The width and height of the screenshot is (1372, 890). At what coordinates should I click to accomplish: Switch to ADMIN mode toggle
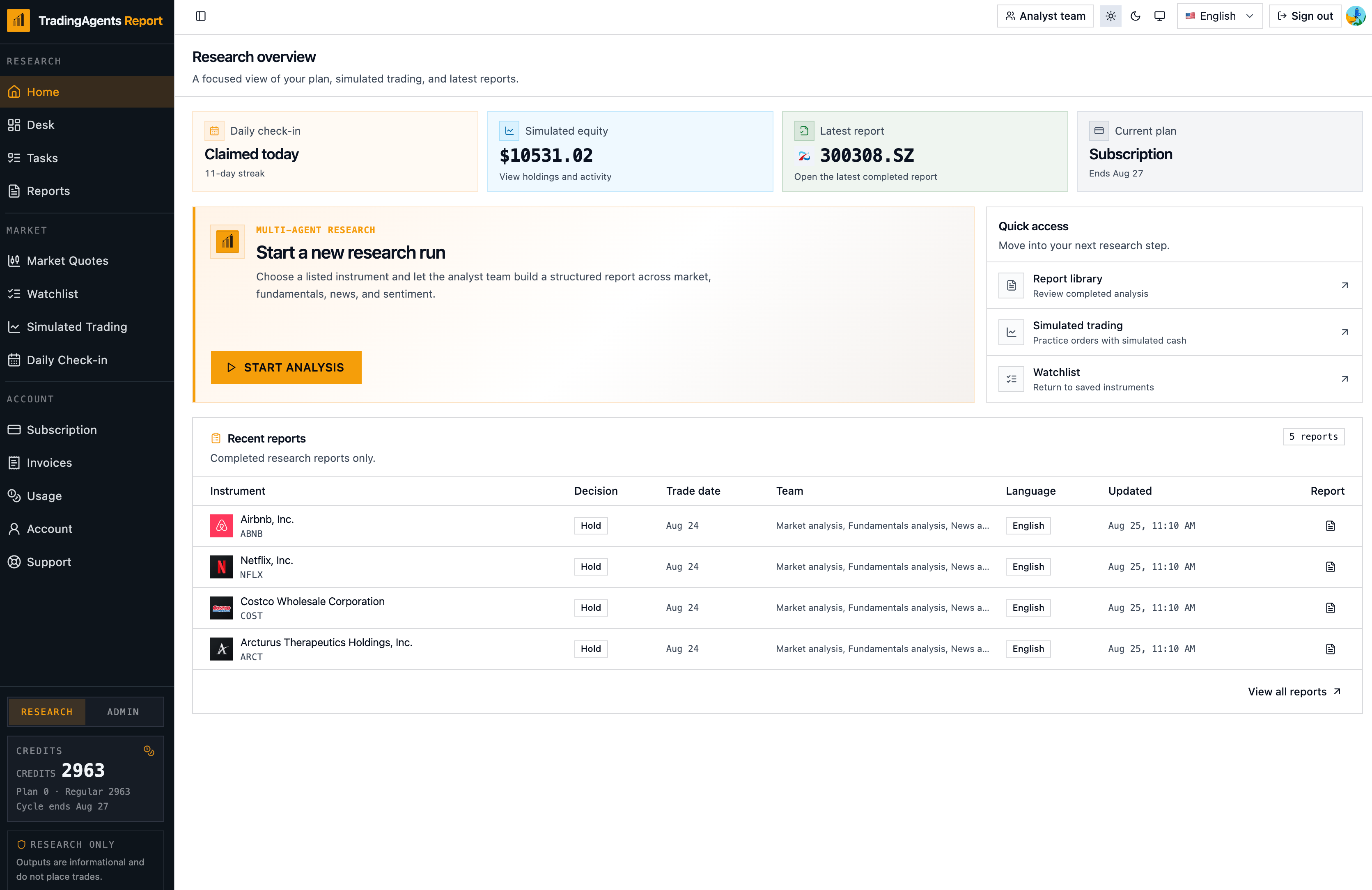click(x=123, y=712)
